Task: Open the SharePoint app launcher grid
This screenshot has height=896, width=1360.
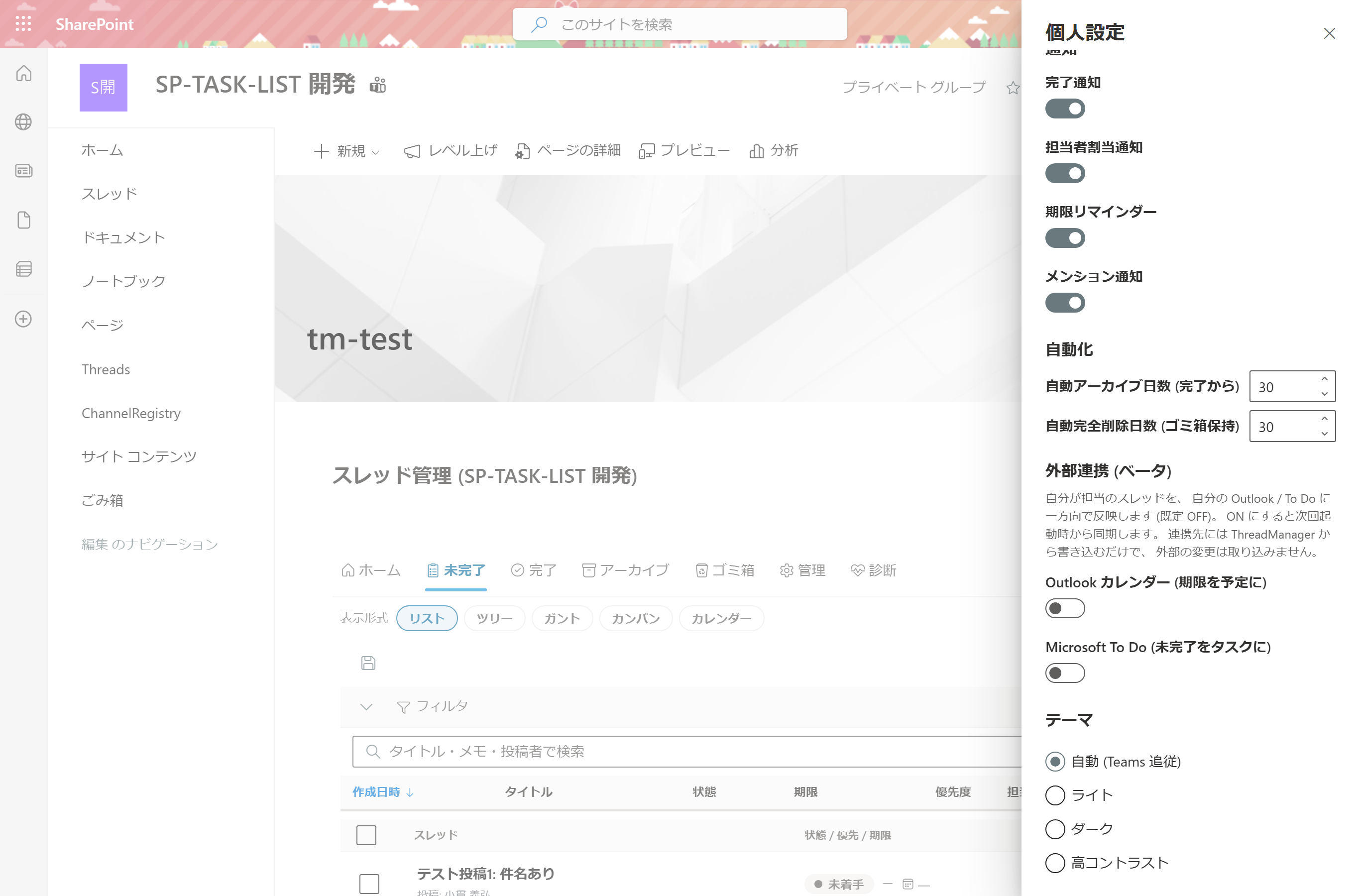Action: [23, 23]
